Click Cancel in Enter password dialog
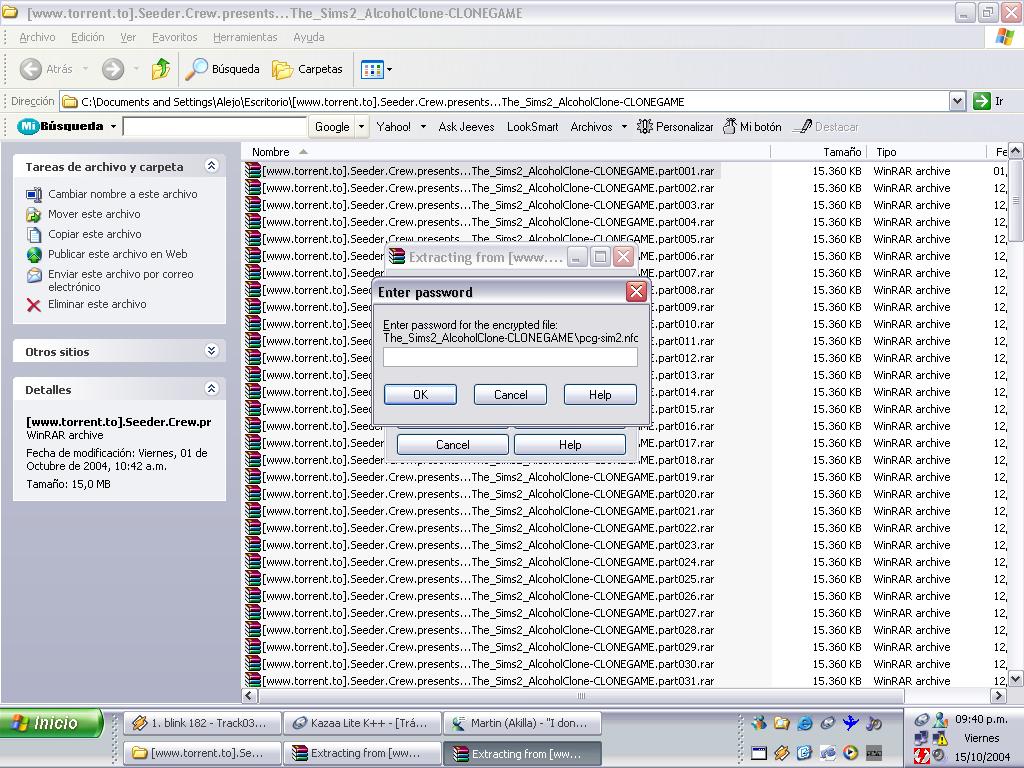This screenshot has width=1024, height=768. point(510,394)
